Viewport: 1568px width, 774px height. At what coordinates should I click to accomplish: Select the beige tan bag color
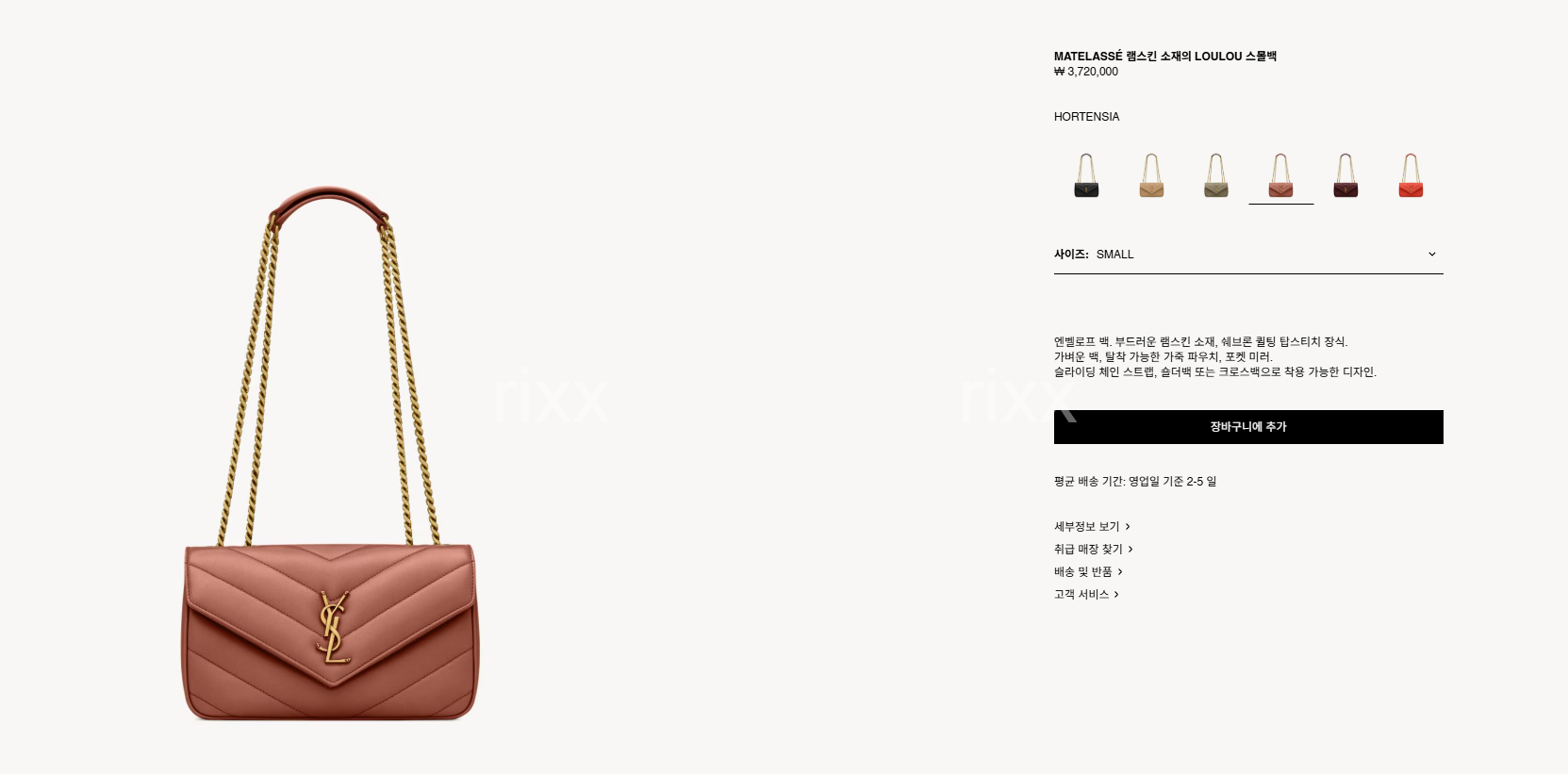(1151, 175)
